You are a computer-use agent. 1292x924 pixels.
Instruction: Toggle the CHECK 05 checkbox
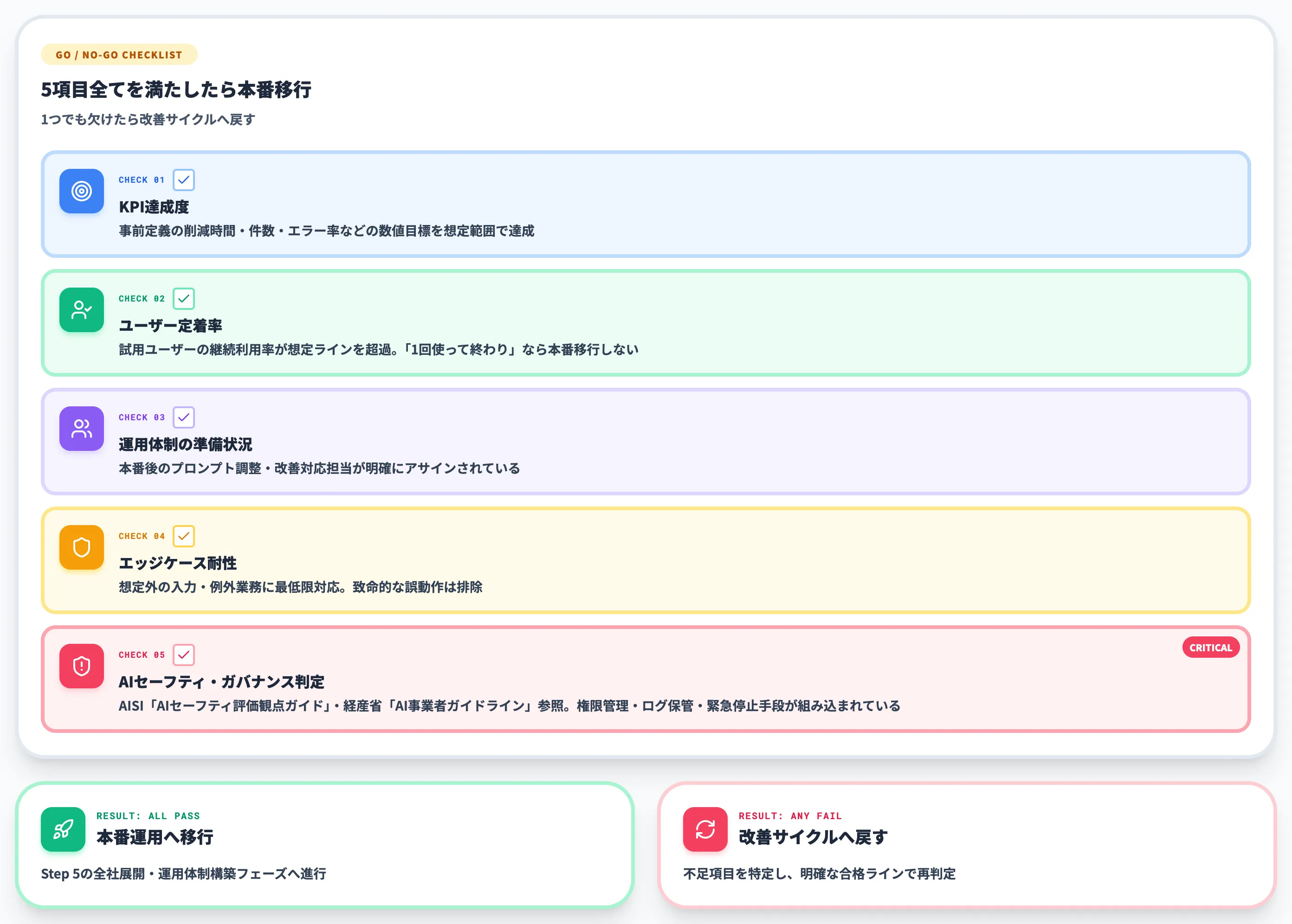[183, 655]
